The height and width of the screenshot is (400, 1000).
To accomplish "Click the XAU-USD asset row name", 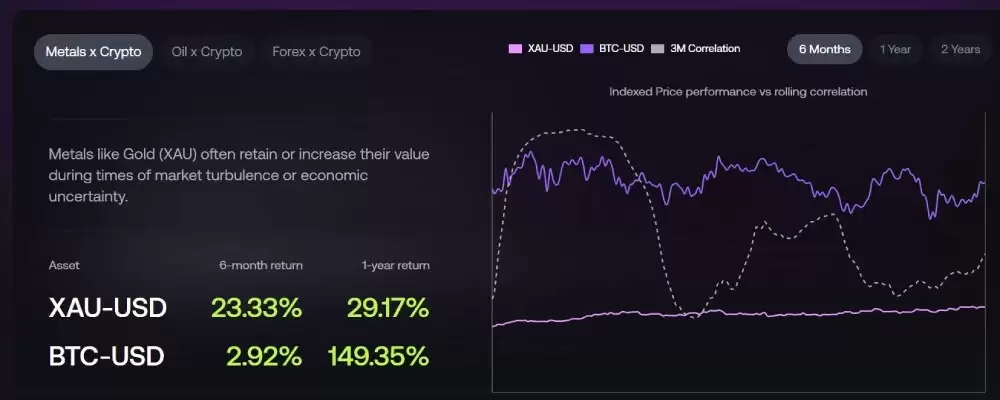I will (108, 308).
